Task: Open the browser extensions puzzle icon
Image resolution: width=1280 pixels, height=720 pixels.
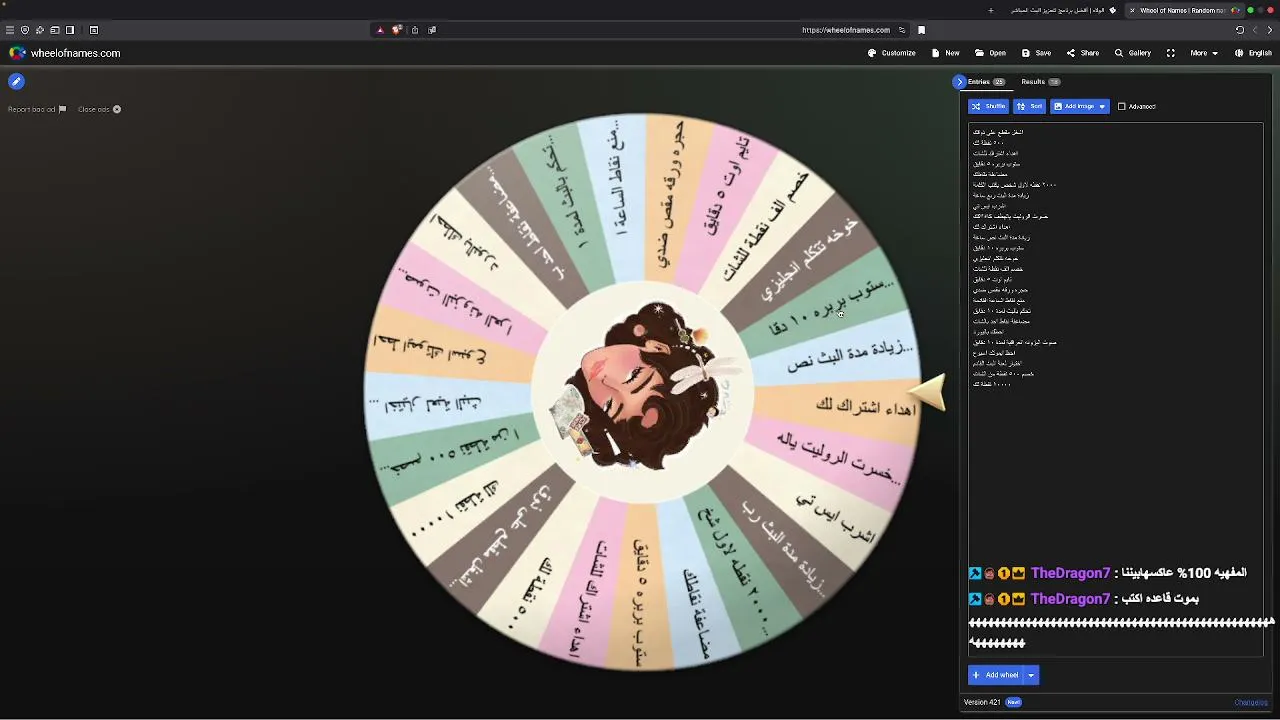Action: pos(40,30)
